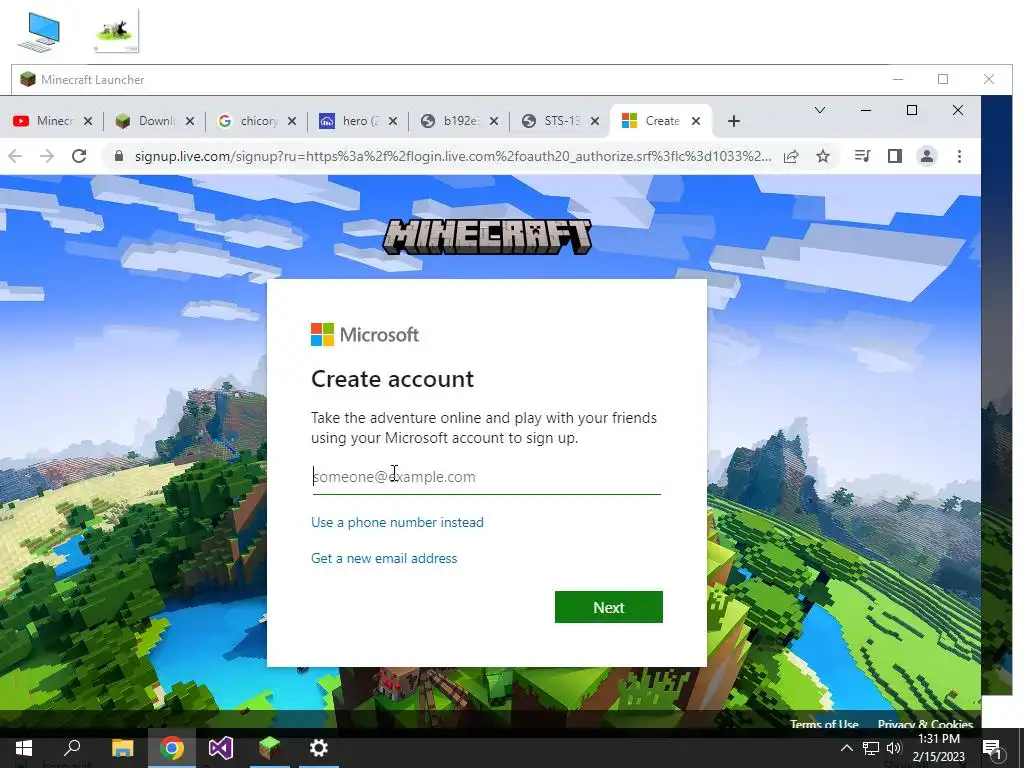Open Chrome three-dot menu

point(959,156)
